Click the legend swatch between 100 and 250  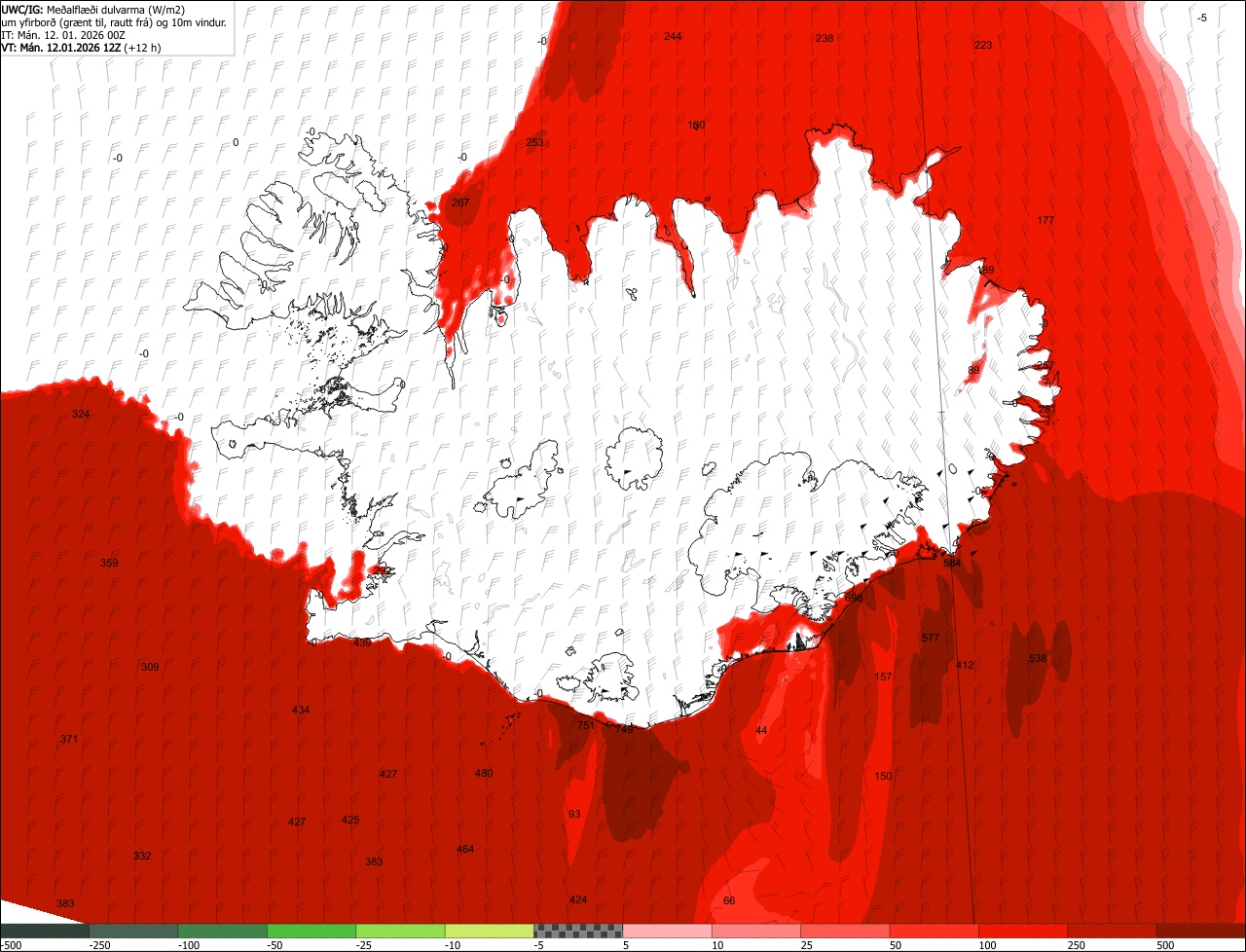(x=1024, y=931)
